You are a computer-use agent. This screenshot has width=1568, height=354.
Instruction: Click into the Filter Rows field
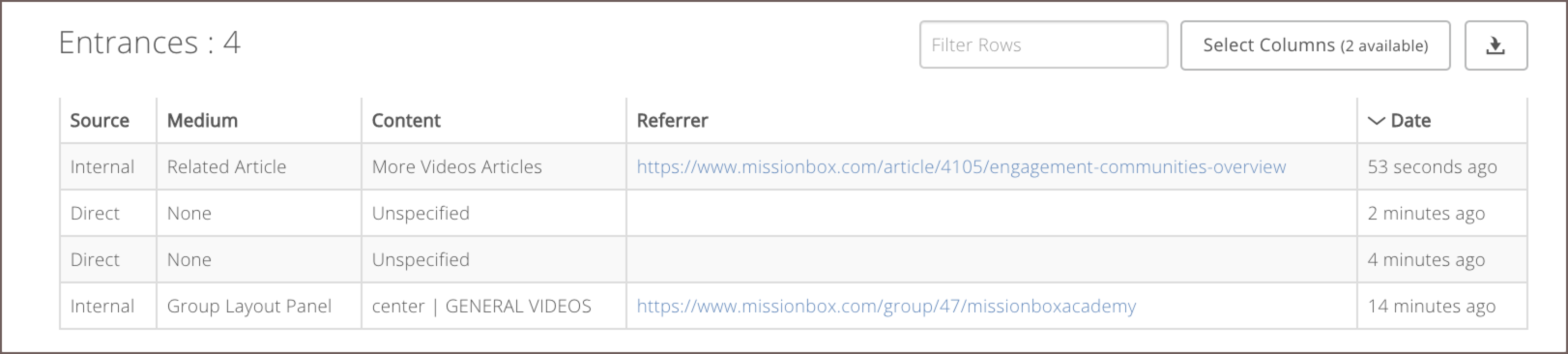pyautogui.click(x=1043, y=45)
